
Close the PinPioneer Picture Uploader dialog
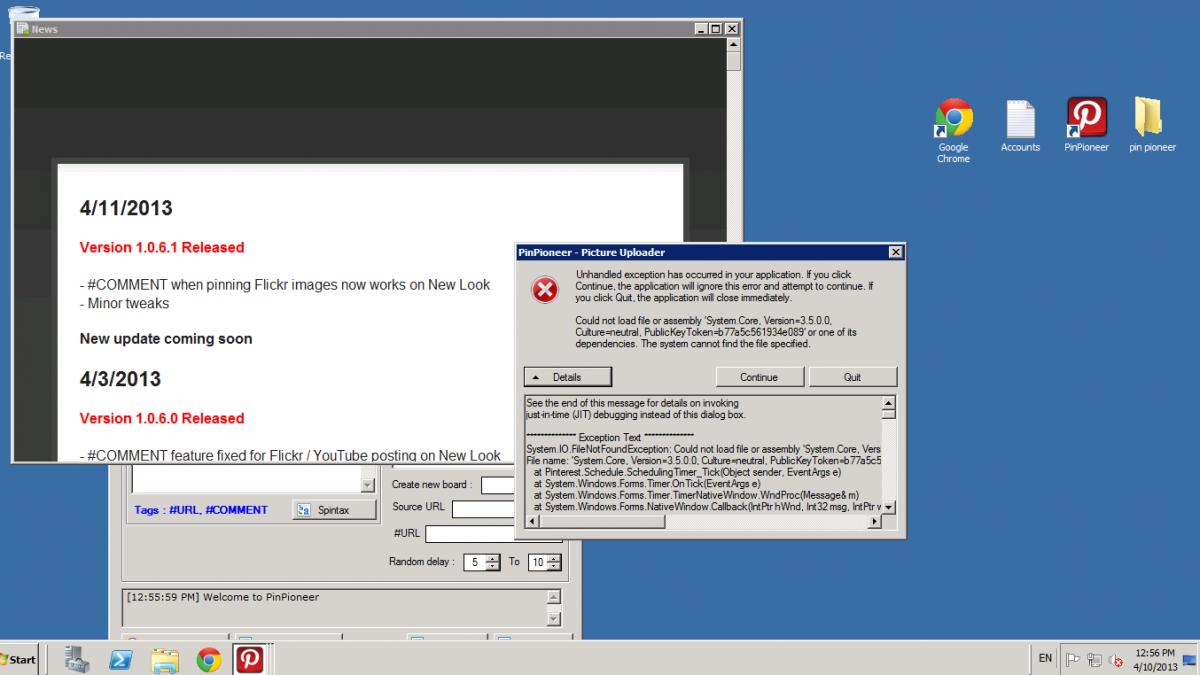point(895,252)
